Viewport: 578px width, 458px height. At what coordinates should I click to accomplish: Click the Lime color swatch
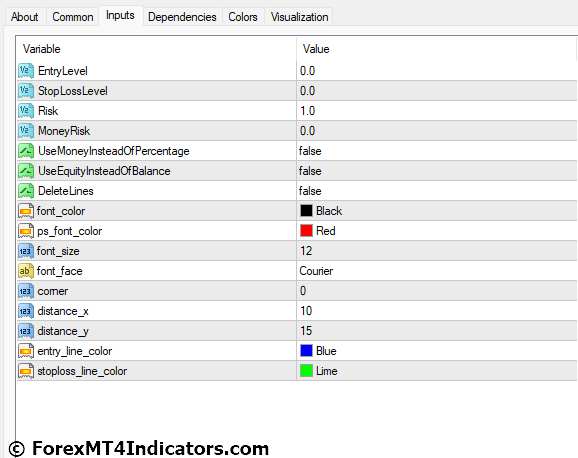[306, 371]
